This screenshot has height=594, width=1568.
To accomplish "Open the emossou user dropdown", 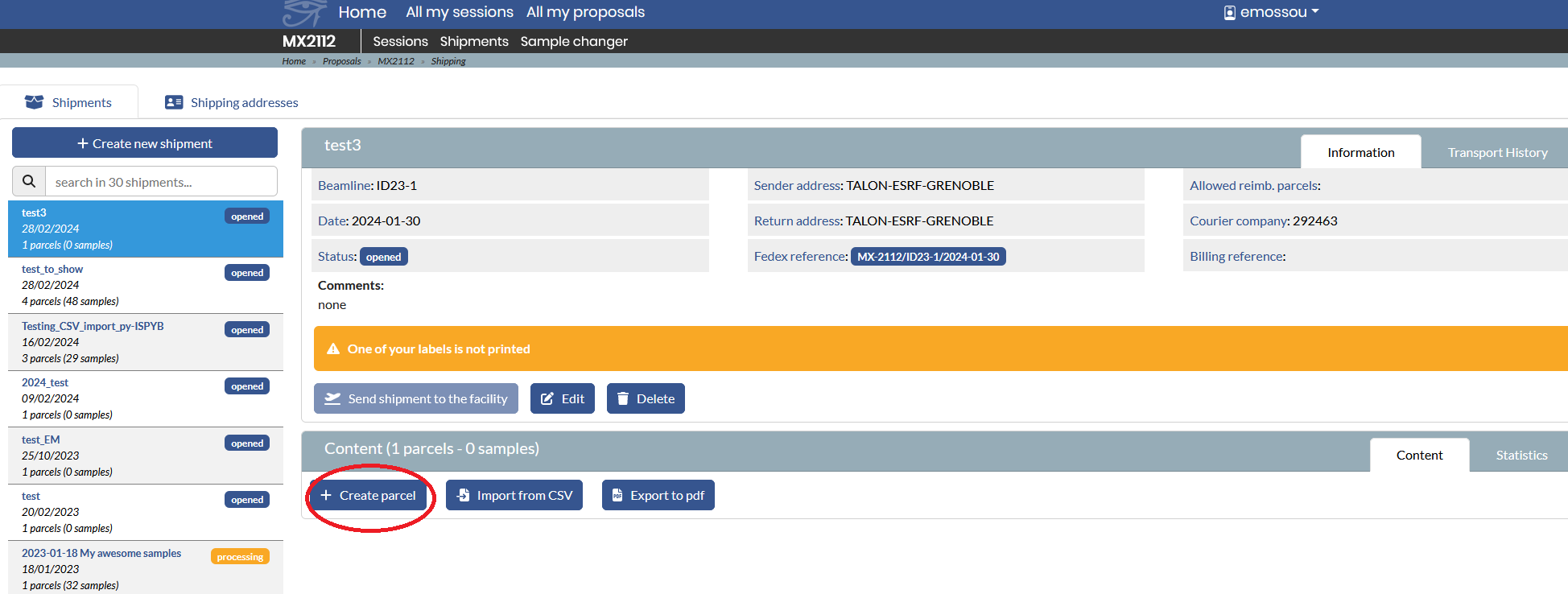I will click(x=1271, y=12).
